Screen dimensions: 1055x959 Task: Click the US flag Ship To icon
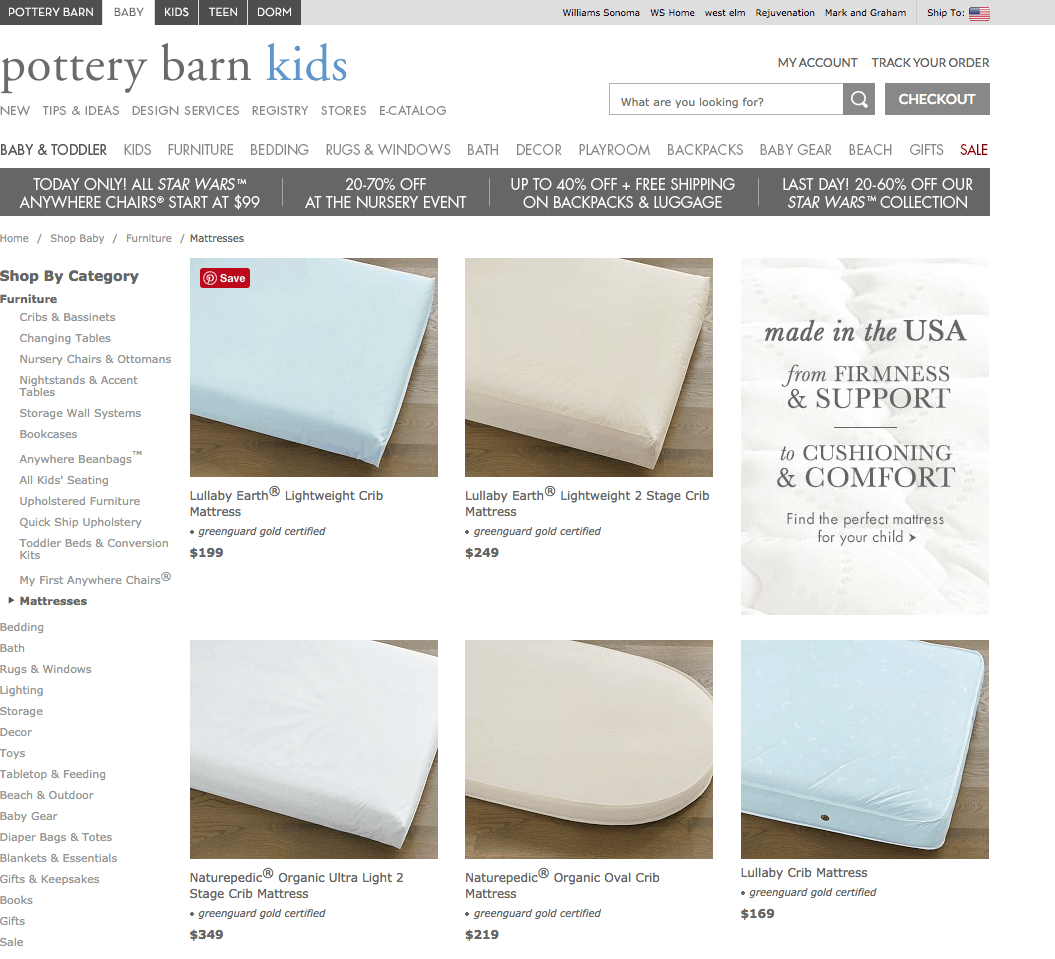click(x=979, y=13)
